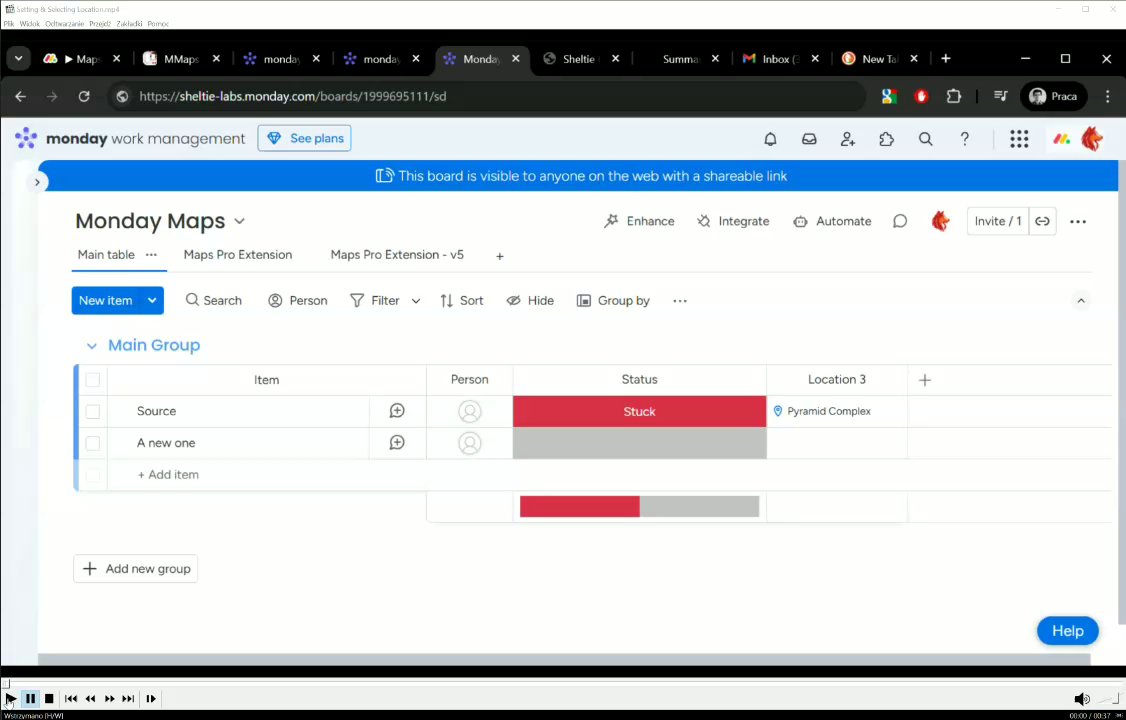Viewport: 1126px width, 720px height.
Task: Open the inbox tray icon
Action: (809, 139)
